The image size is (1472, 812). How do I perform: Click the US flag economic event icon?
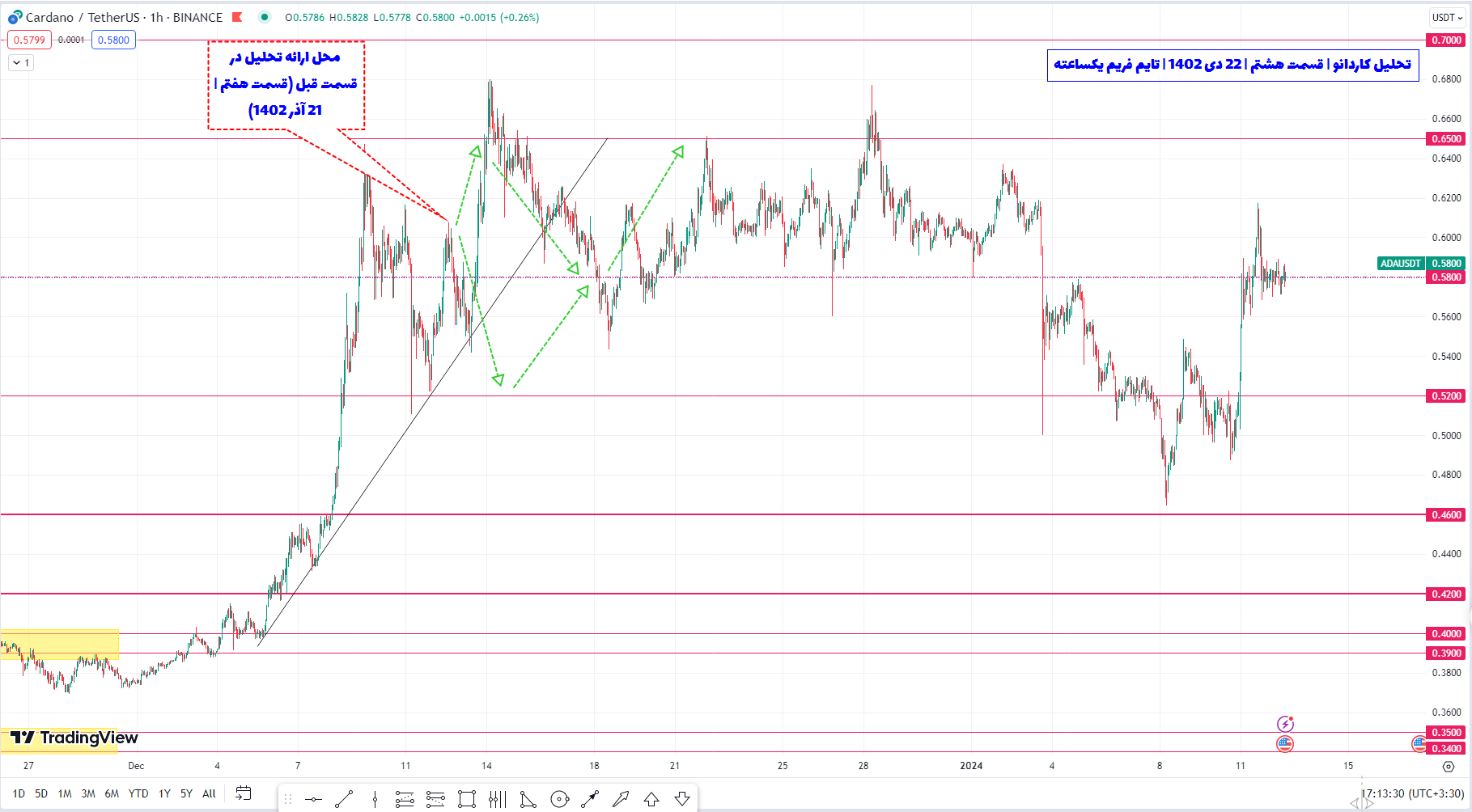(1285, 744)
